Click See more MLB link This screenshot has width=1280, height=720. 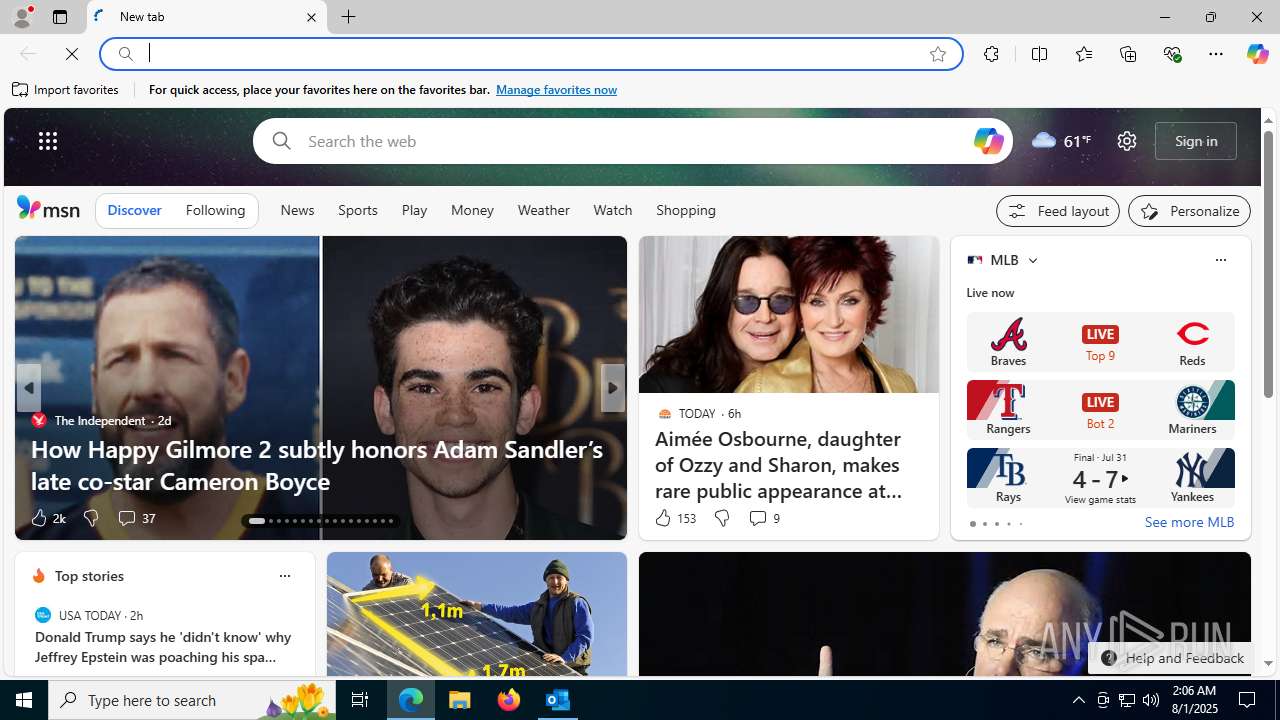tap(1189, 522)
